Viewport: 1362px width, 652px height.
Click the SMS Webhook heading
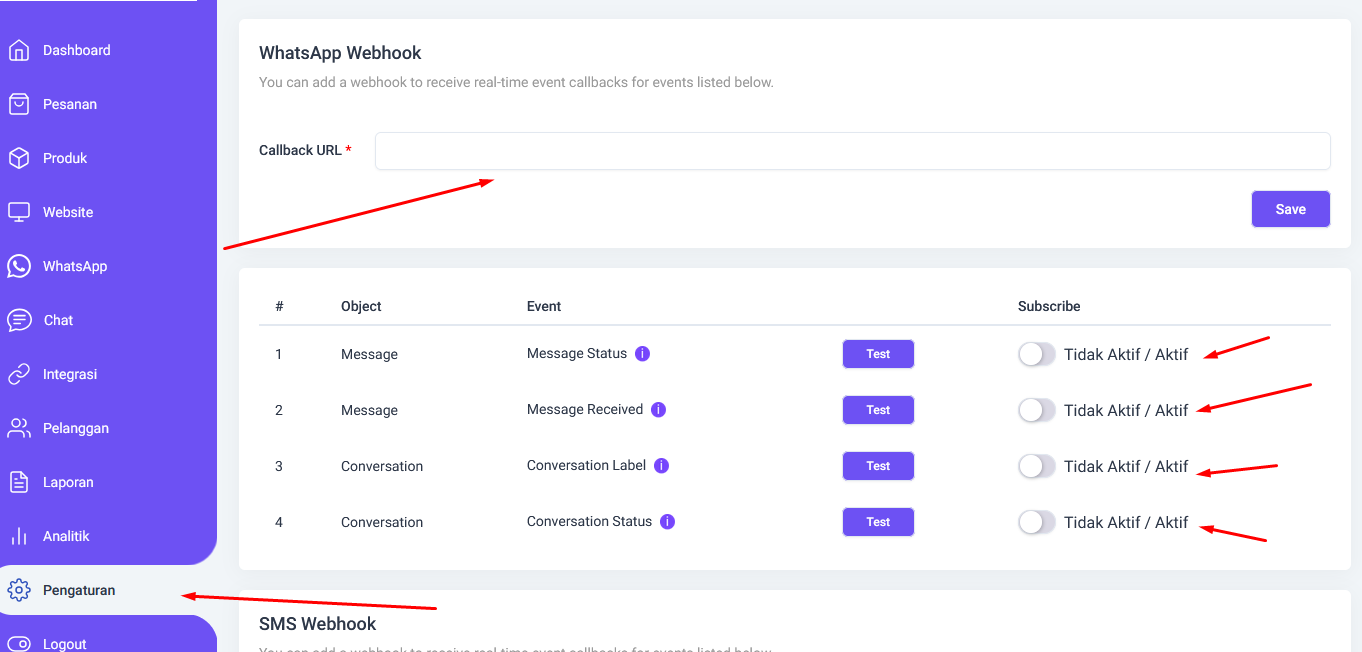tap(317, 624)
